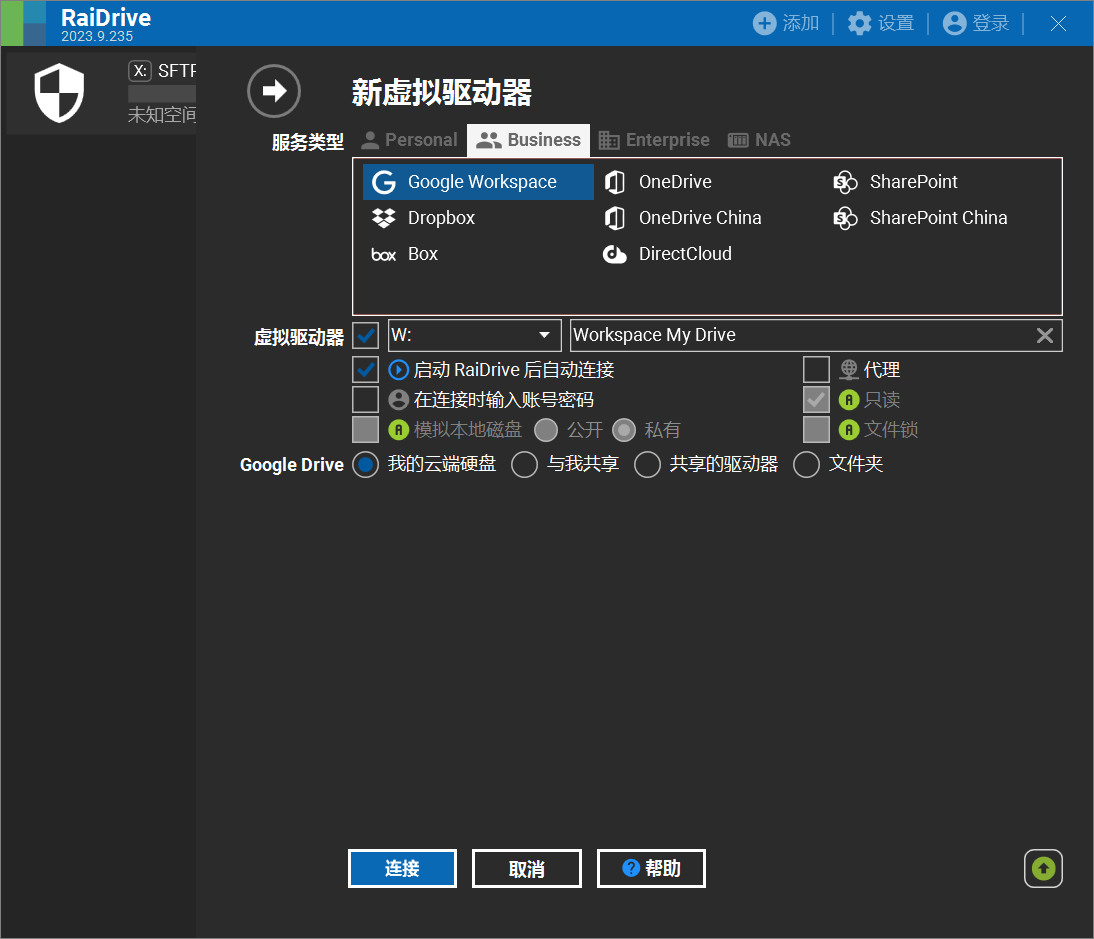Select 我的云端硬盘 radio option

coord(366,465)
